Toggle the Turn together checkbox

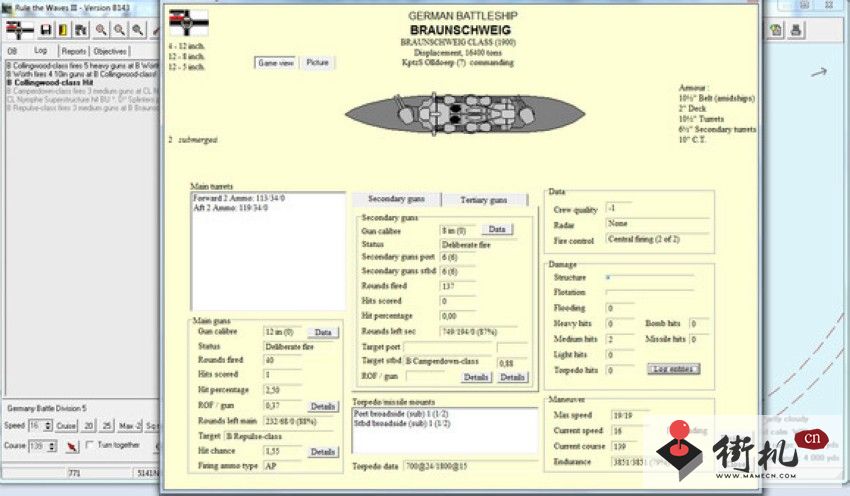tap(89, 445)
